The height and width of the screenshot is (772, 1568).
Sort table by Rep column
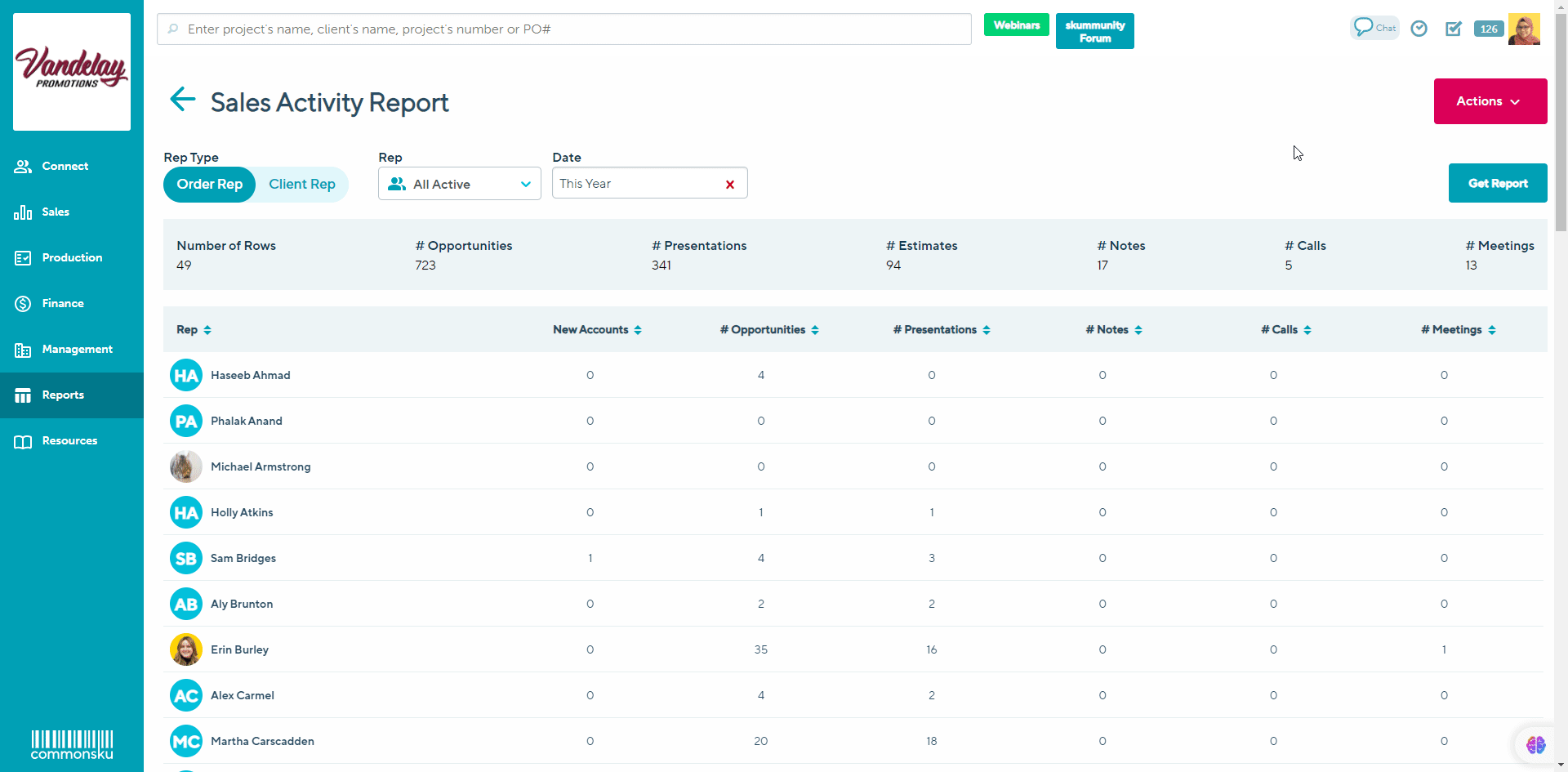pos(194,330)
